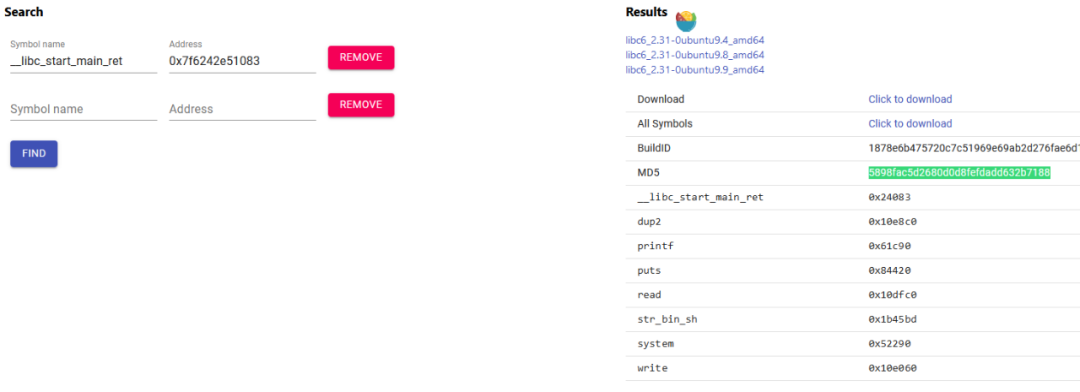The image size is (1080, 392).
Task: Open libc6_2.31-0ubuntu9.4_amd64 result
Action: click(x=695, y=40)
